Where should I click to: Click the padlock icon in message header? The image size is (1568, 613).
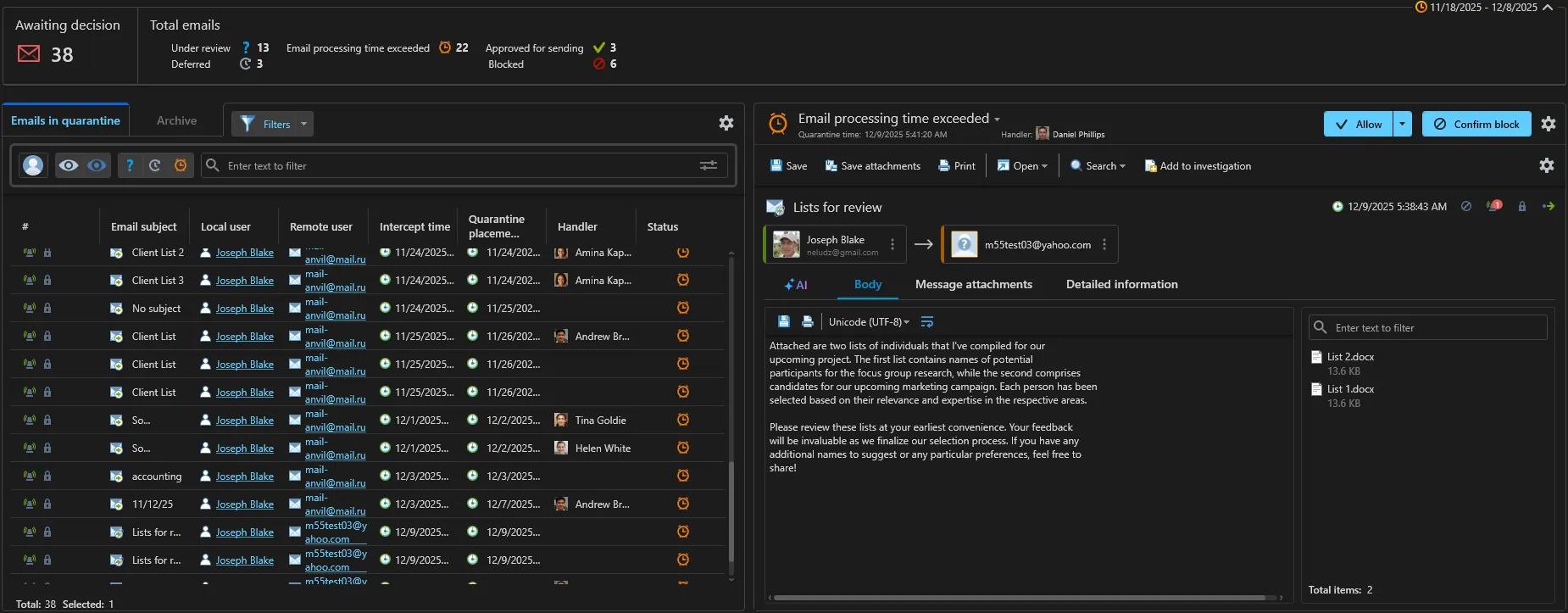click(x=1522, y=206)
